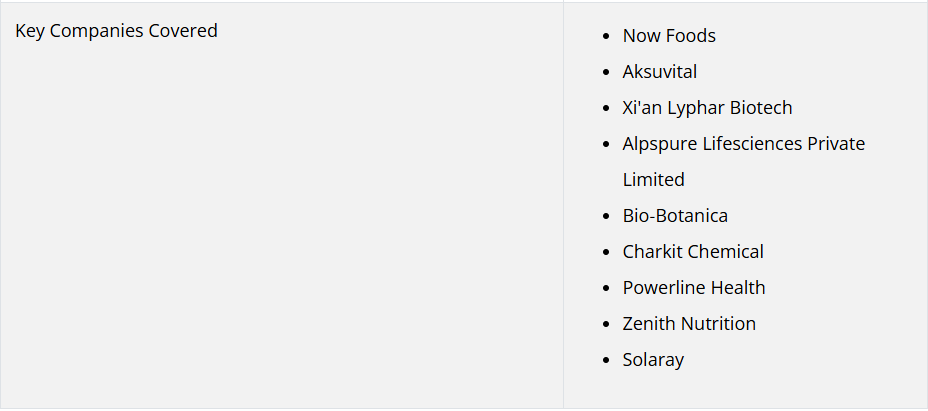928x411 pixels.
Task: Select the Now Foods list entry
Action: click(669, 36)
